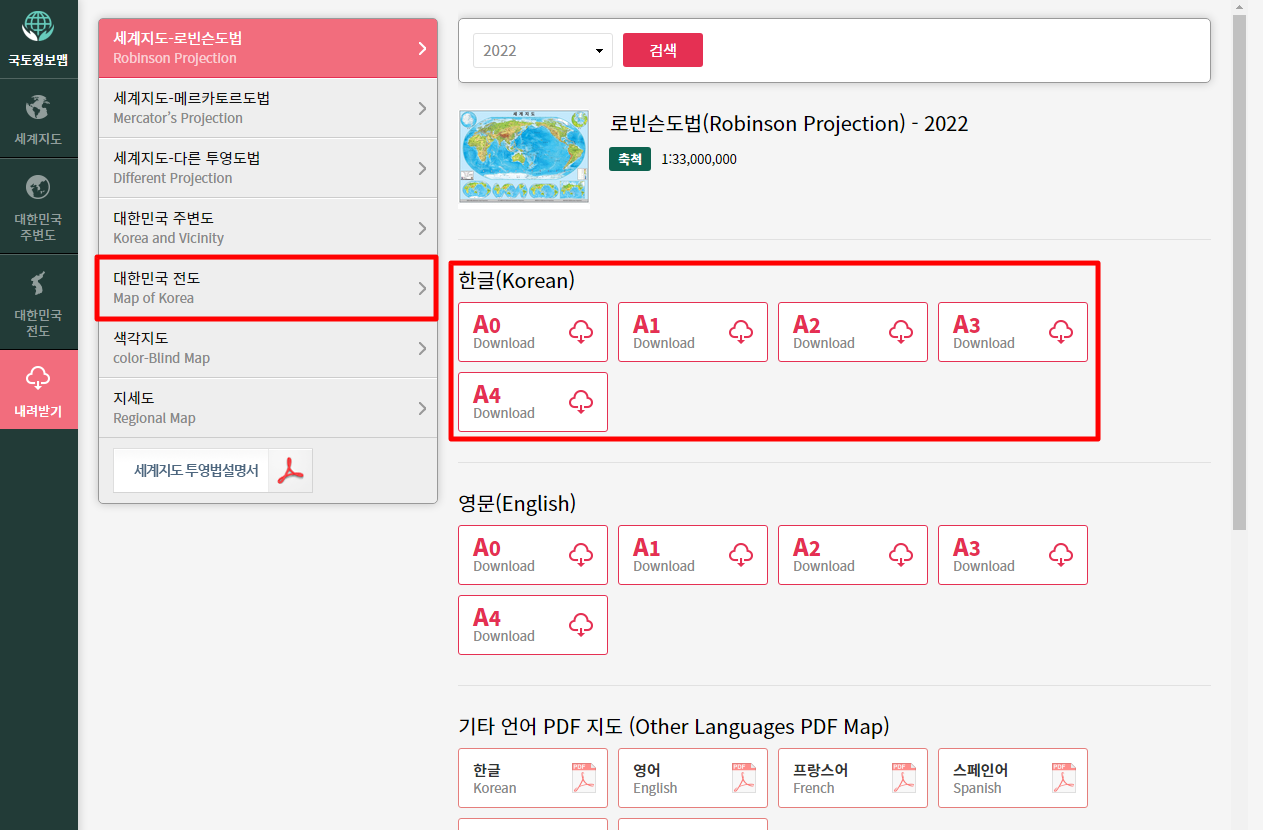The image size is (1263, 830).
Task: Expand chevron on Mercator's Projection row
Action: 422,108
